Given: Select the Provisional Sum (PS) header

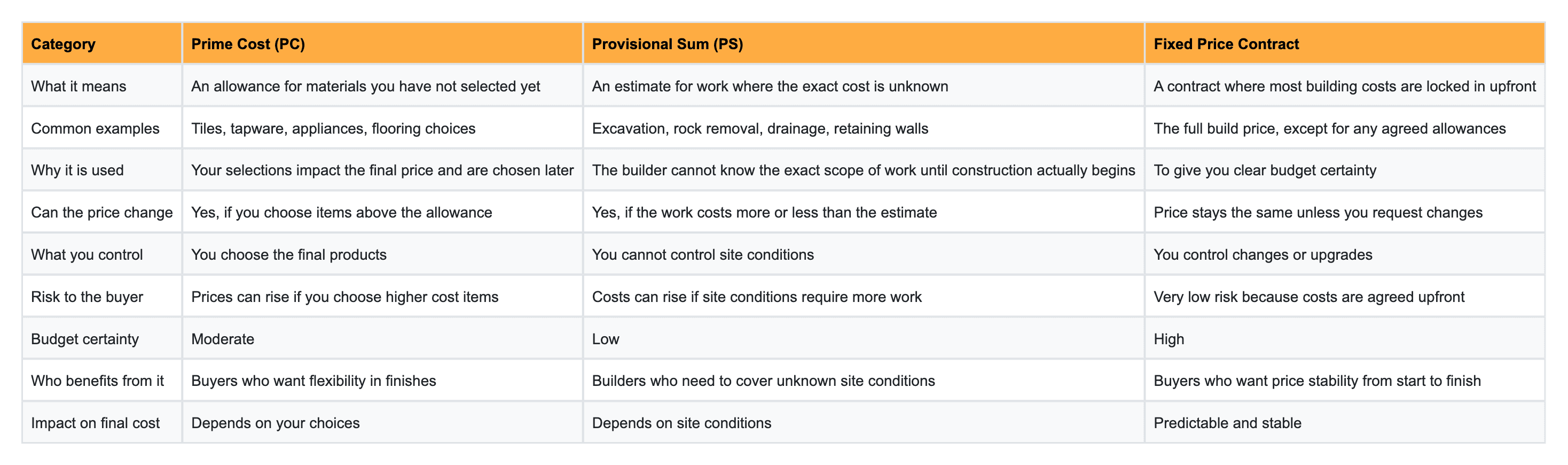Looking at the screenshot, I should pyautogui.click(x=667, y=44).
